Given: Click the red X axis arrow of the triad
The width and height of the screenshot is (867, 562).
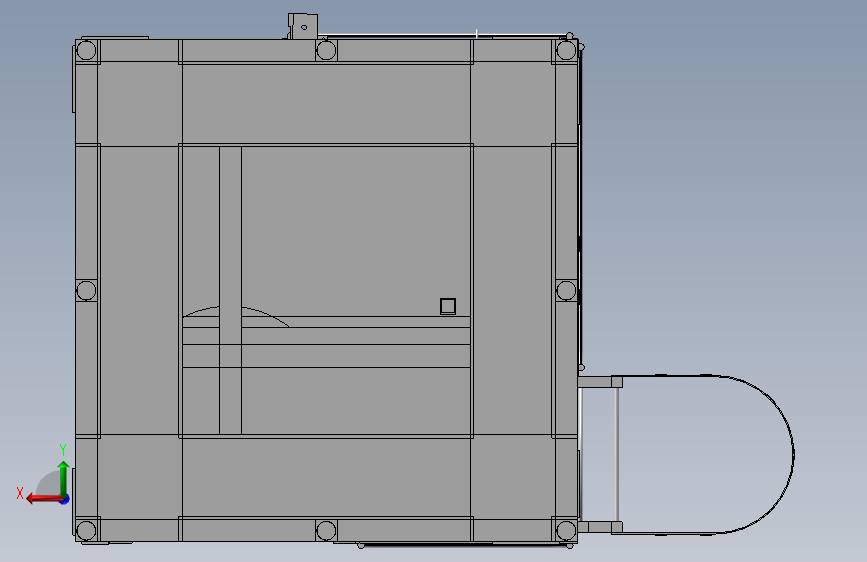Looking at the screenshot, I should tap(43, 499).
